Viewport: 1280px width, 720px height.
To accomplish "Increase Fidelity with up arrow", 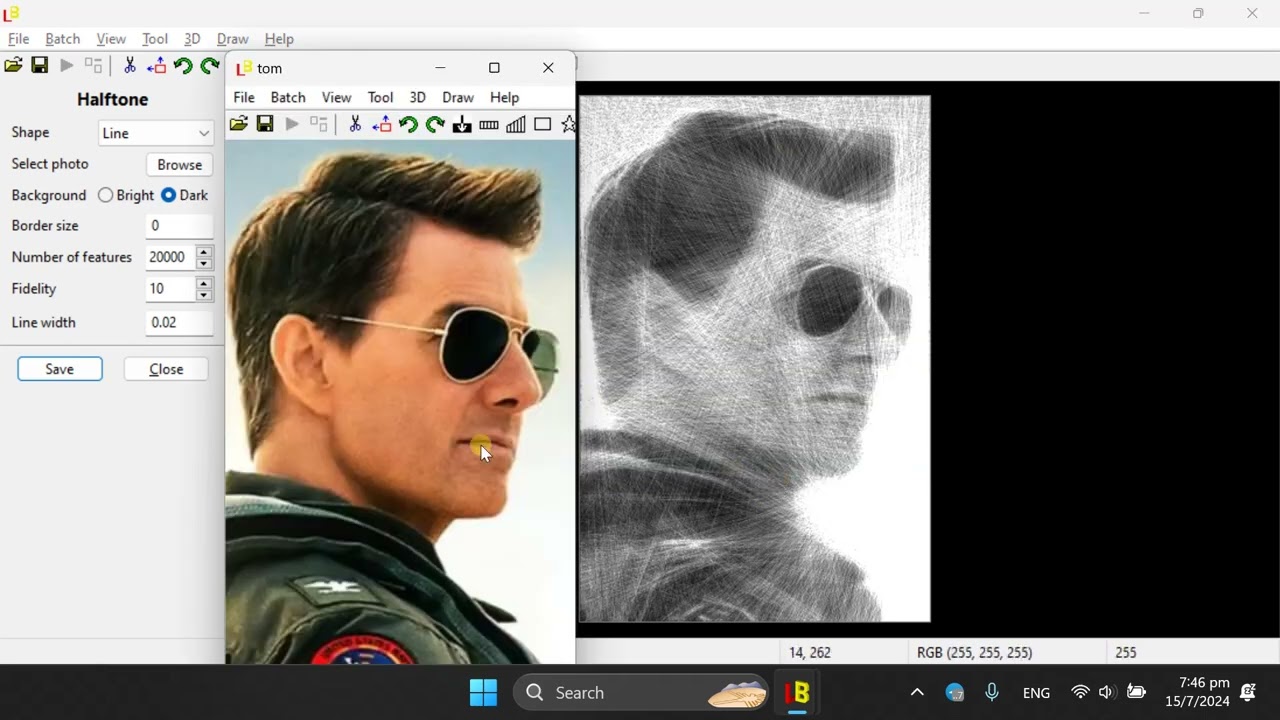I will click(204, 283).
